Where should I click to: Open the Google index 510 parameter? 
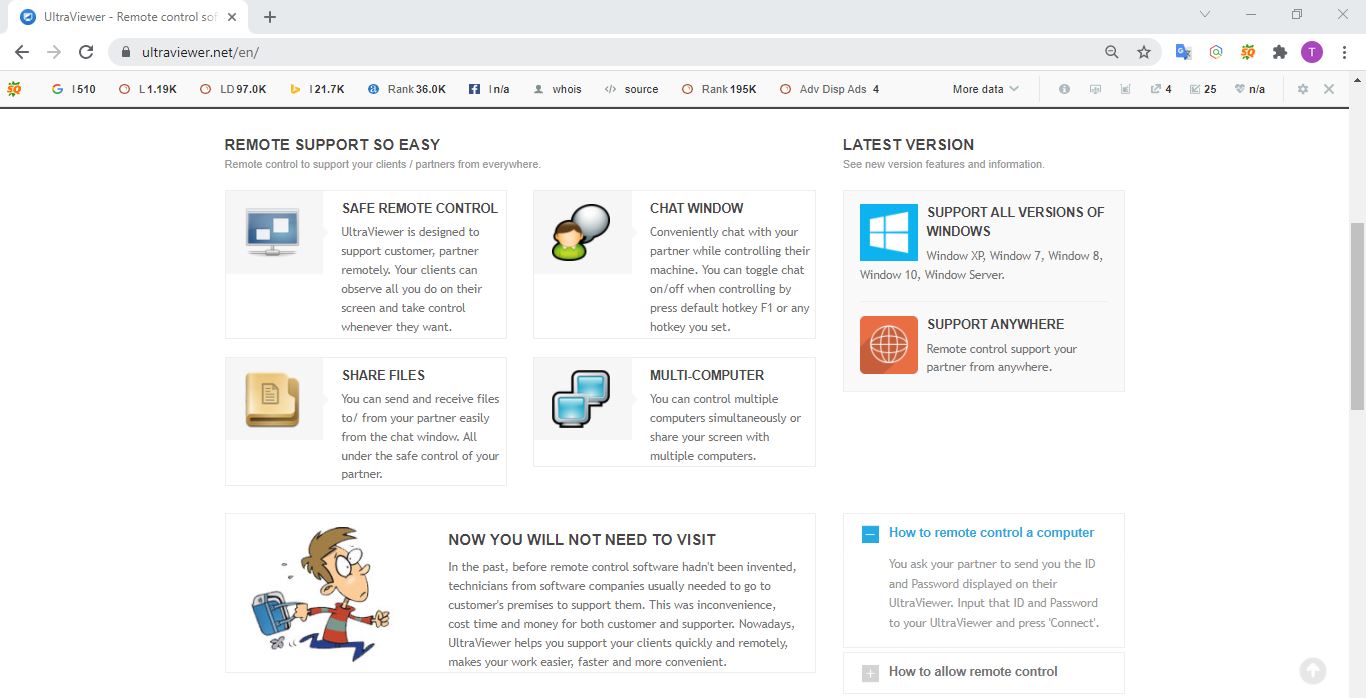coord(73,89)
